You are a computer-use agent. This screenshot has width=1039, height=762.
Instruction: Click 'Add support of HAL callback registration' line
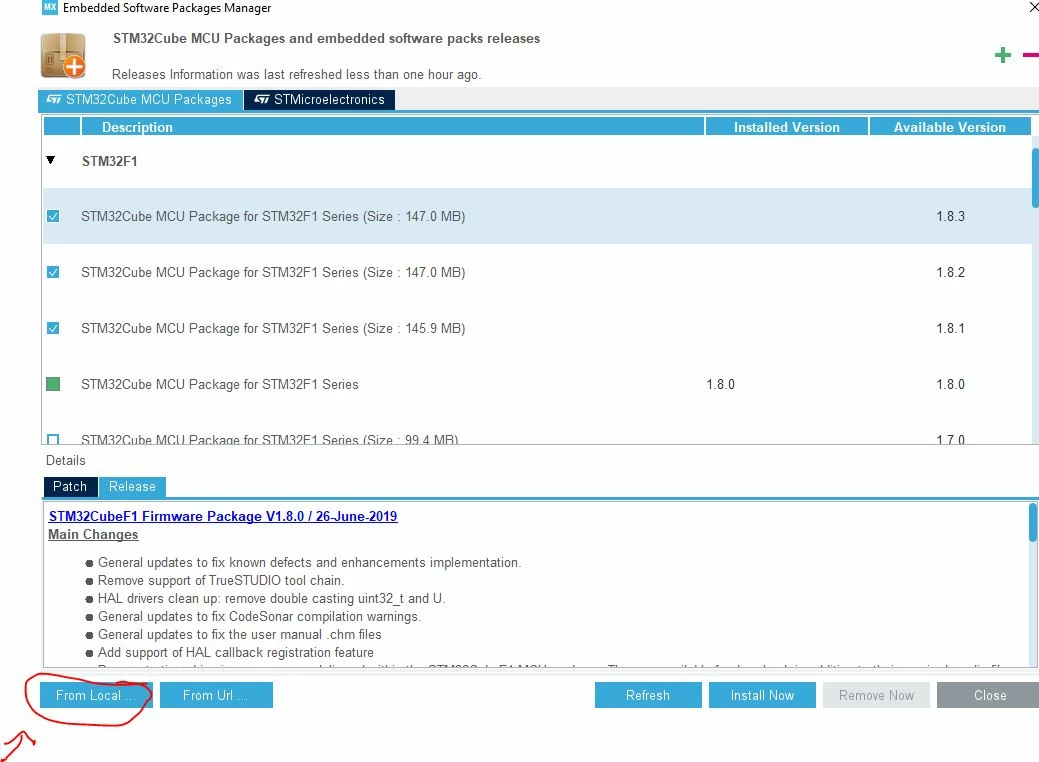coord(236,653)
